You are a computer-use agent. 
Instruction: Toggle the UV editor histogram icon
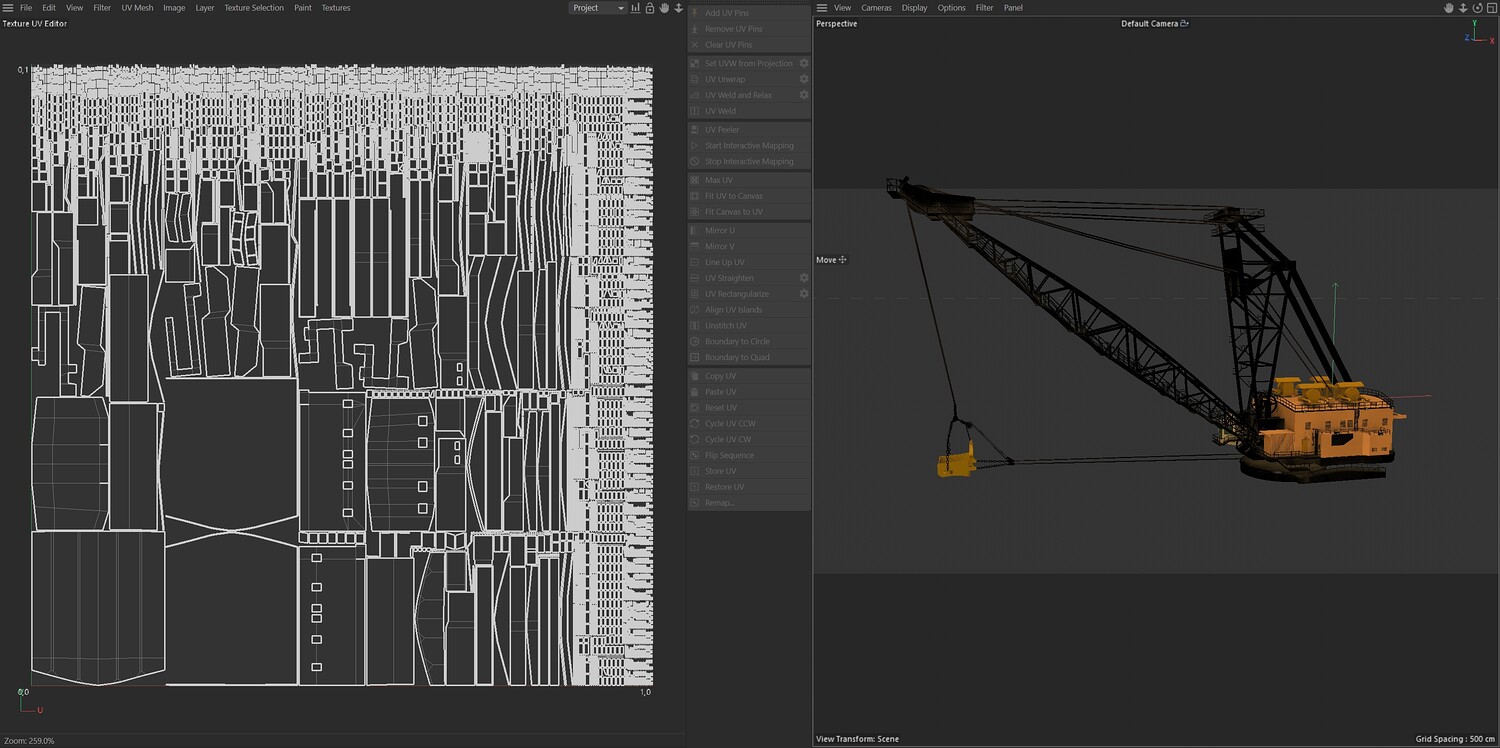pos(636,8)
